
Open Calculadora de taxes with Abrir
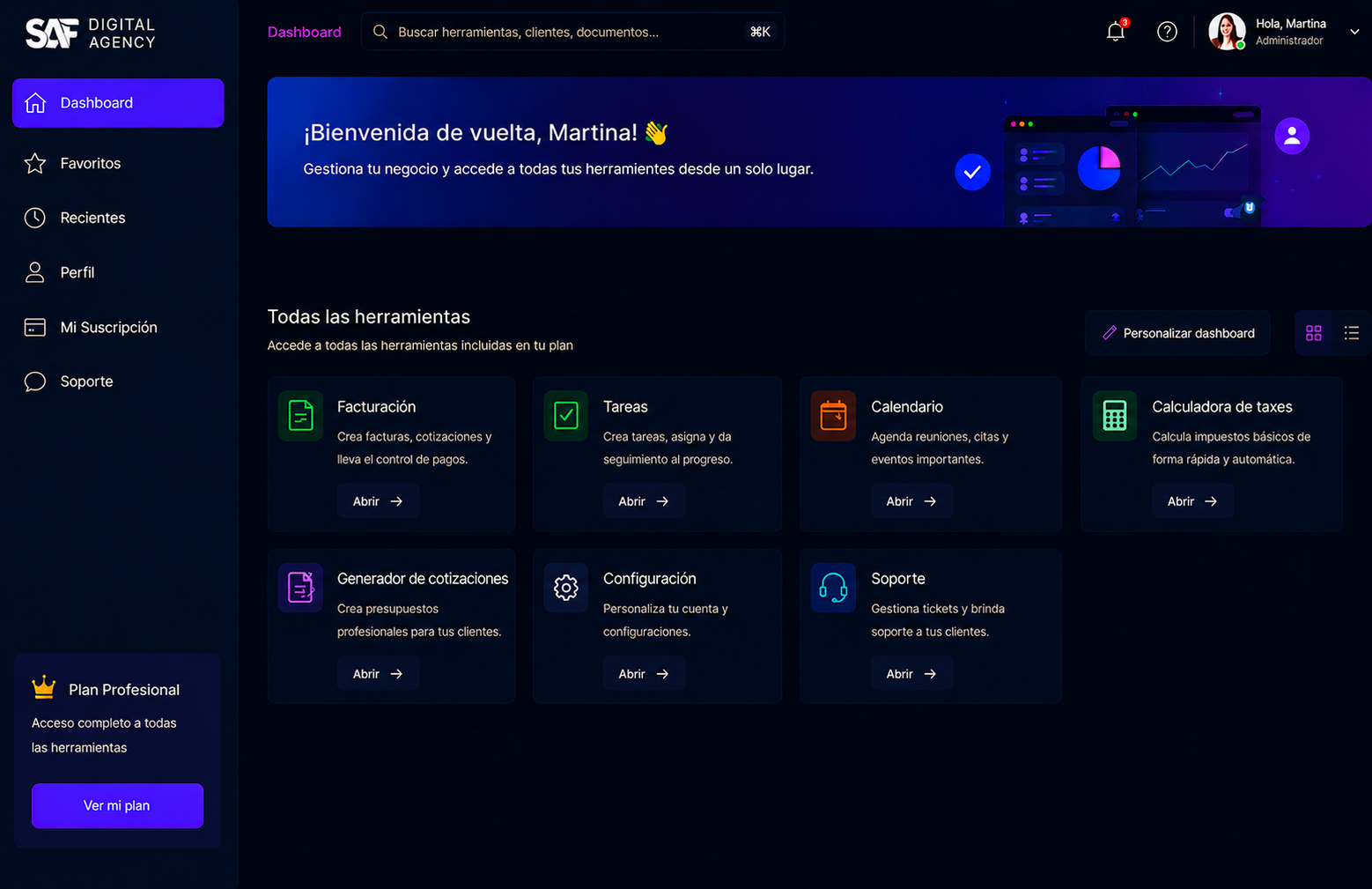click(x=1192, y=501)
